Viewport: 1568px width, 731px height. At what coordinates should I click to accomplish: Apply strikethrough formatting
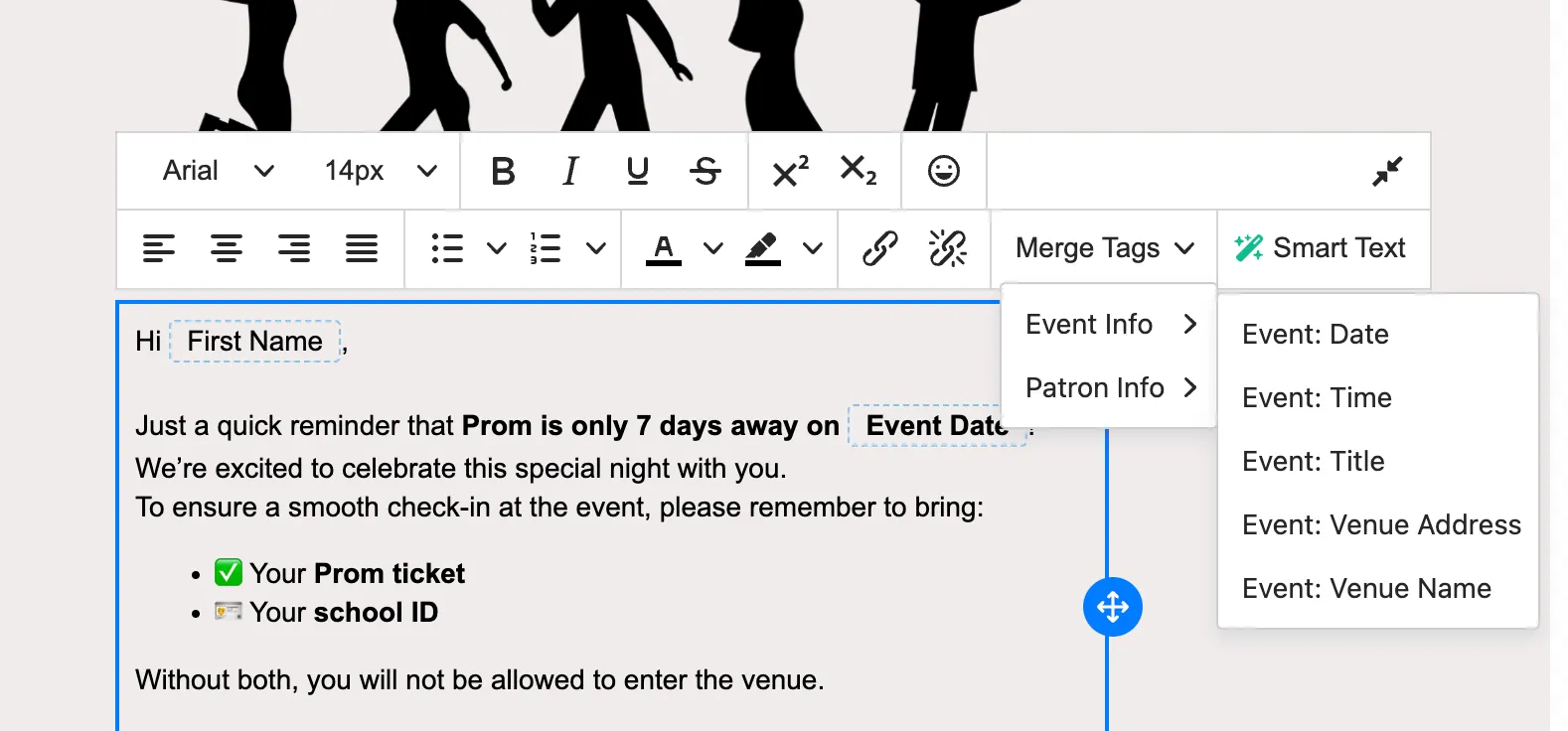point(706,171)
